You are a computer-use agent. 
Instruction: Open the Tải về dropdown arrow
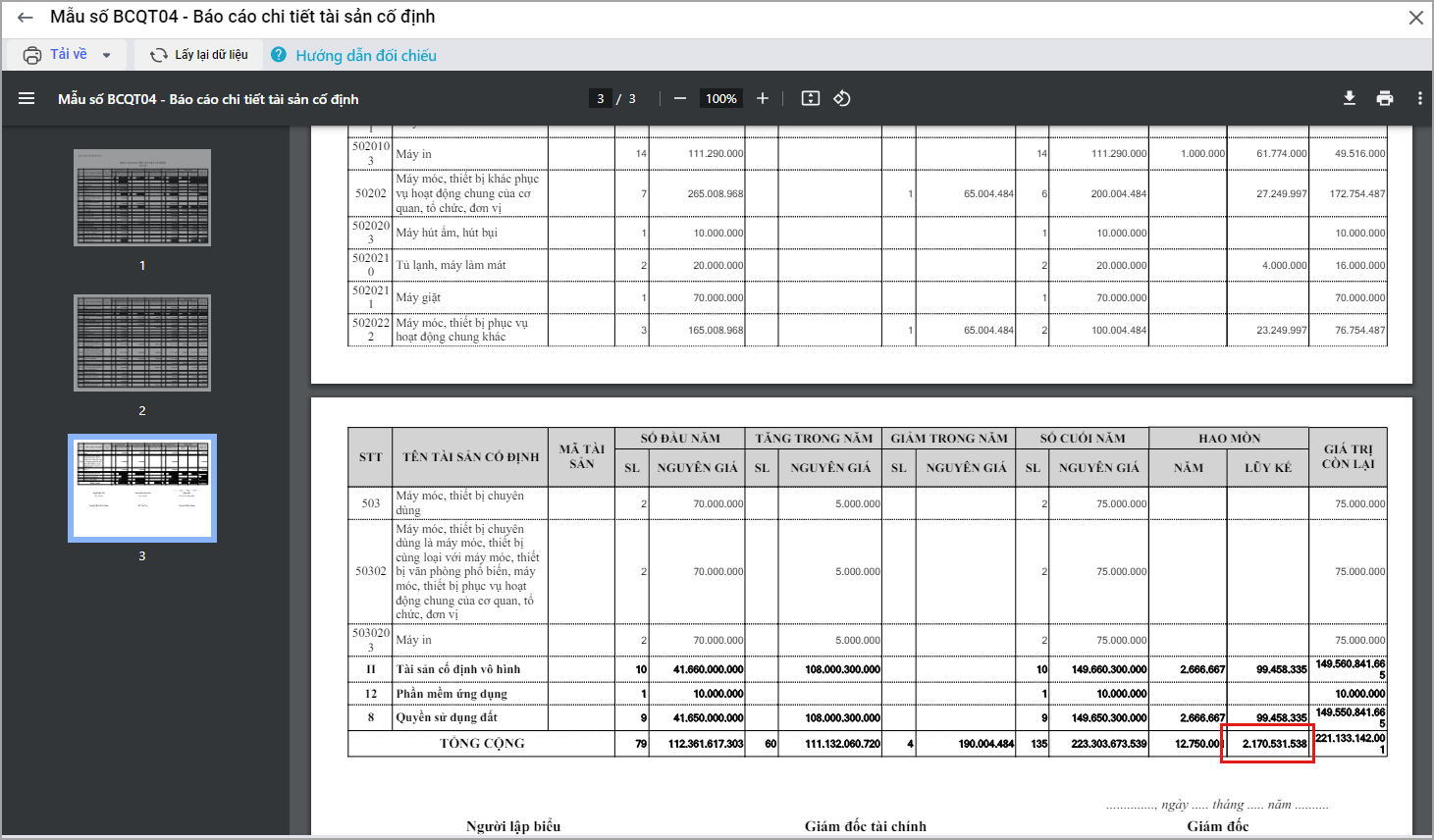[107, 55]
